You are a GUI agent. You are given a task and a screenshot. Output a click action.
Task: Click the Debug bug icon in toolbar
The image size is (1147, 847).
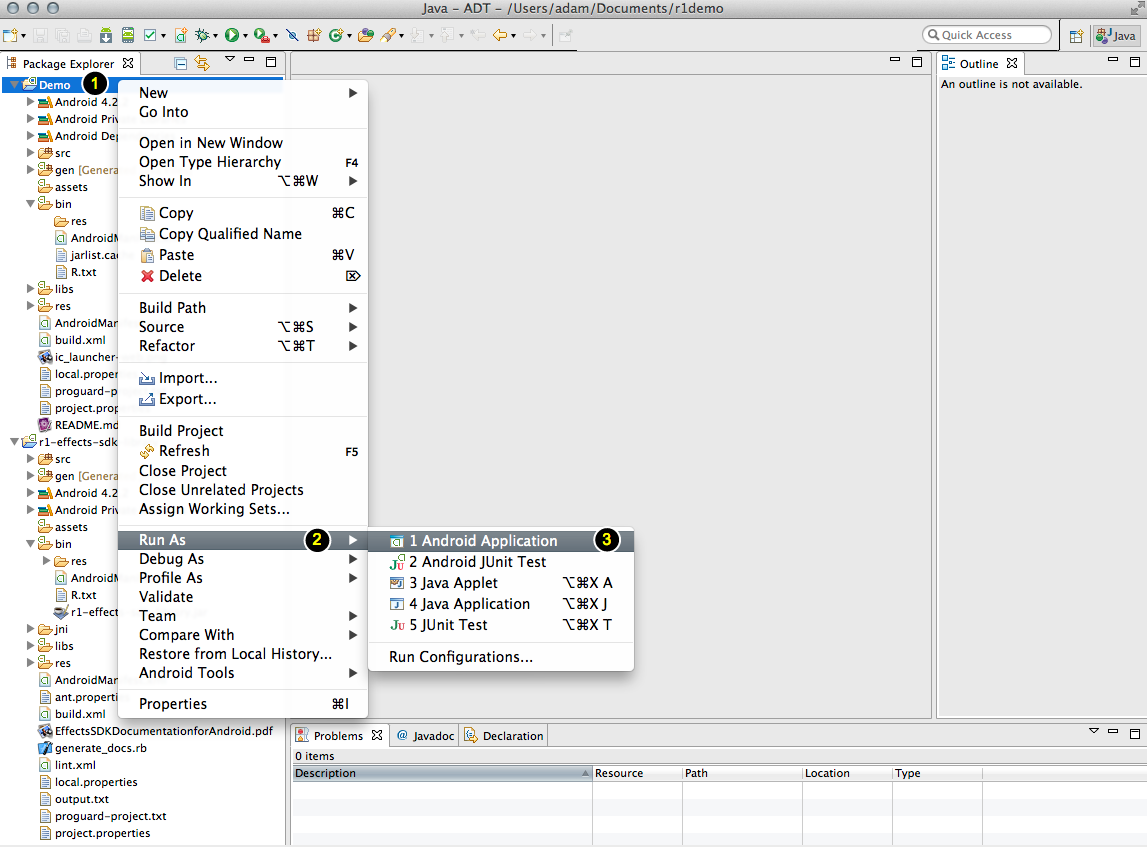tap(202, 35)
